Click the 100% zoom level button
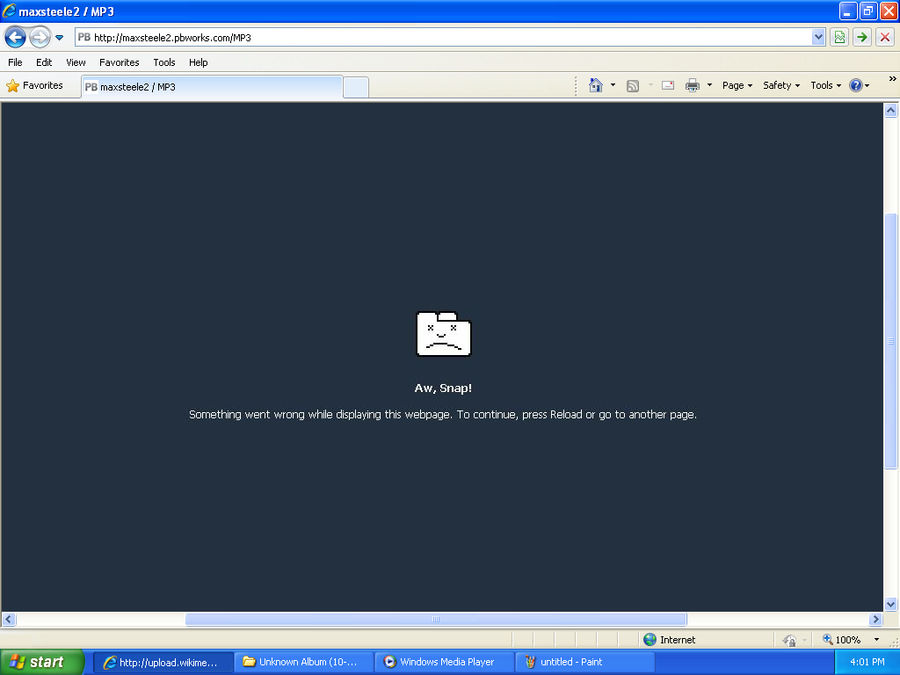Screen dimensions: 900x675 coord(841,639)
